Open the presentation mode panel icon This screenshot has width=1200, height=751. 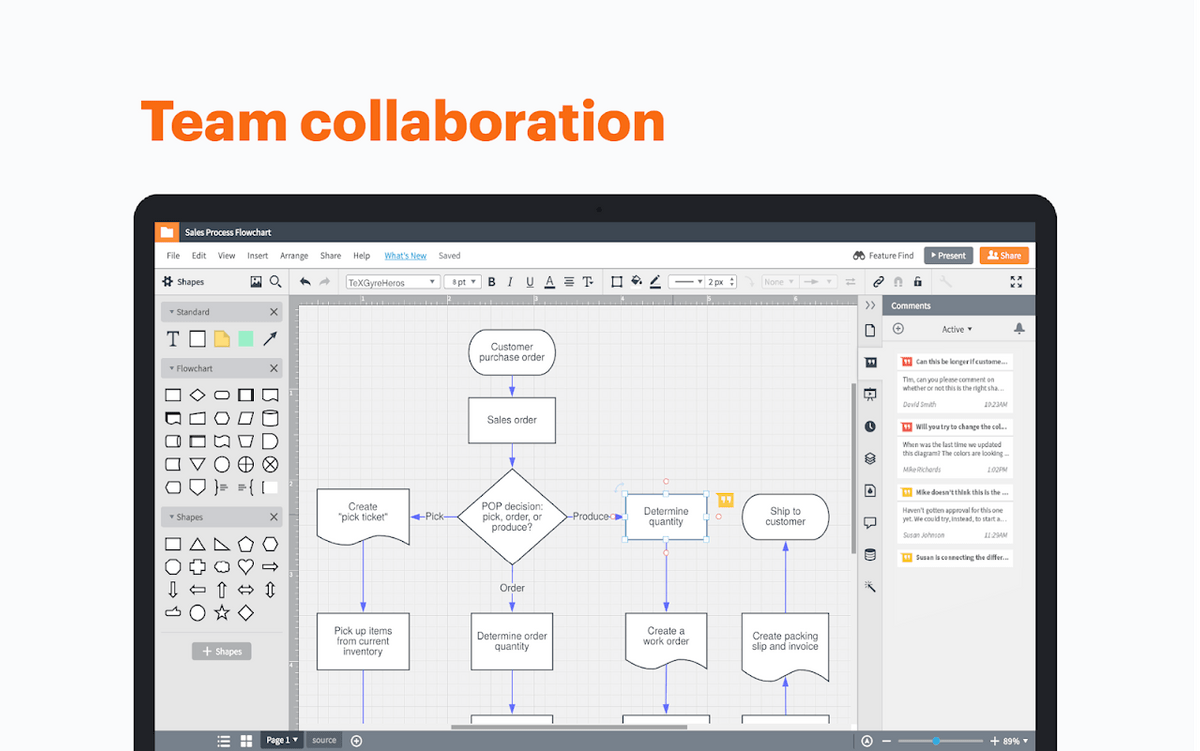click(x=870, y=394)
